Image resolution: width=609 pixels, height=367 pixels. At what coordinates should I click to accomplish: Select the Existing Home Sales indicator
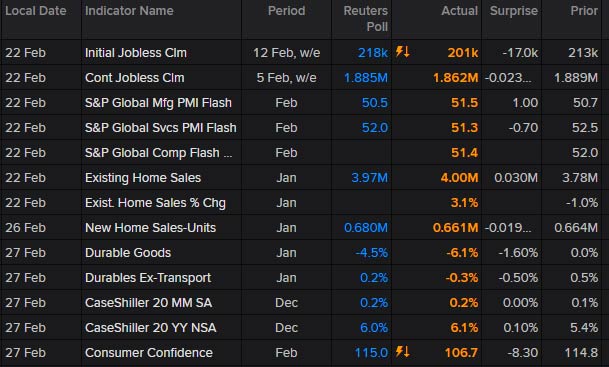(143, 178)
